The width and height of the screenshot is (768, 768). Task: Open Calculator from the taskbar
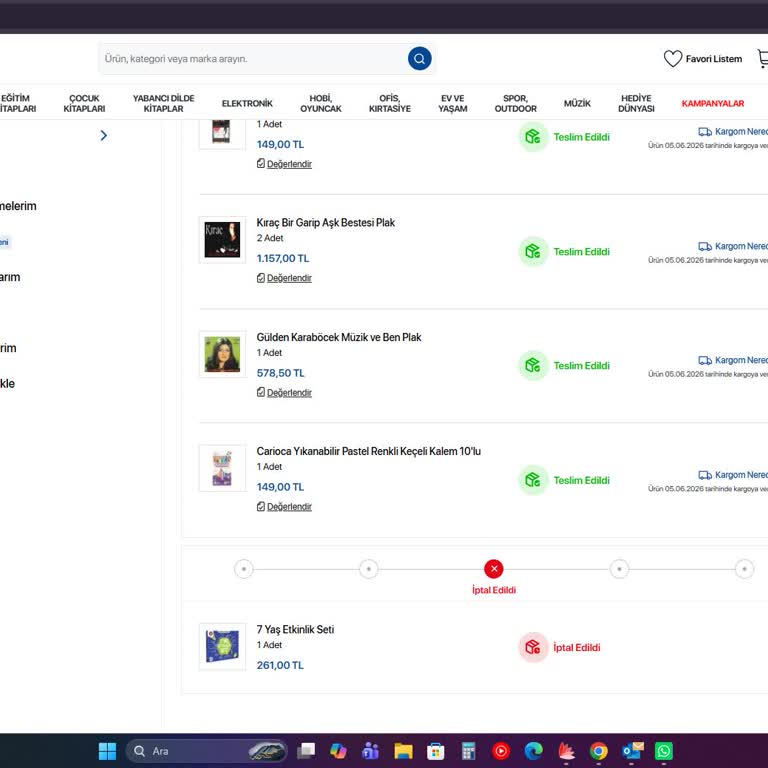click(x=468, y=751)
